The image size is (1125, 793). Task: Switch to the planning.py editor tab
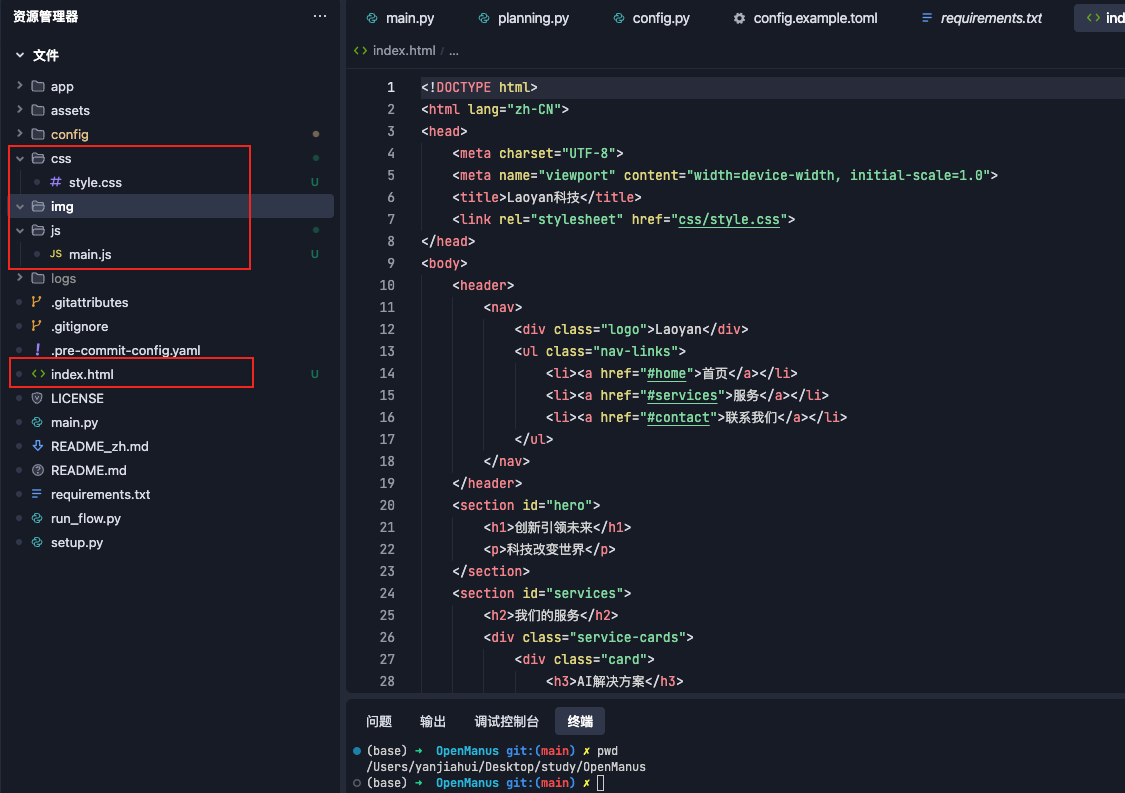[x=532, y=18]
